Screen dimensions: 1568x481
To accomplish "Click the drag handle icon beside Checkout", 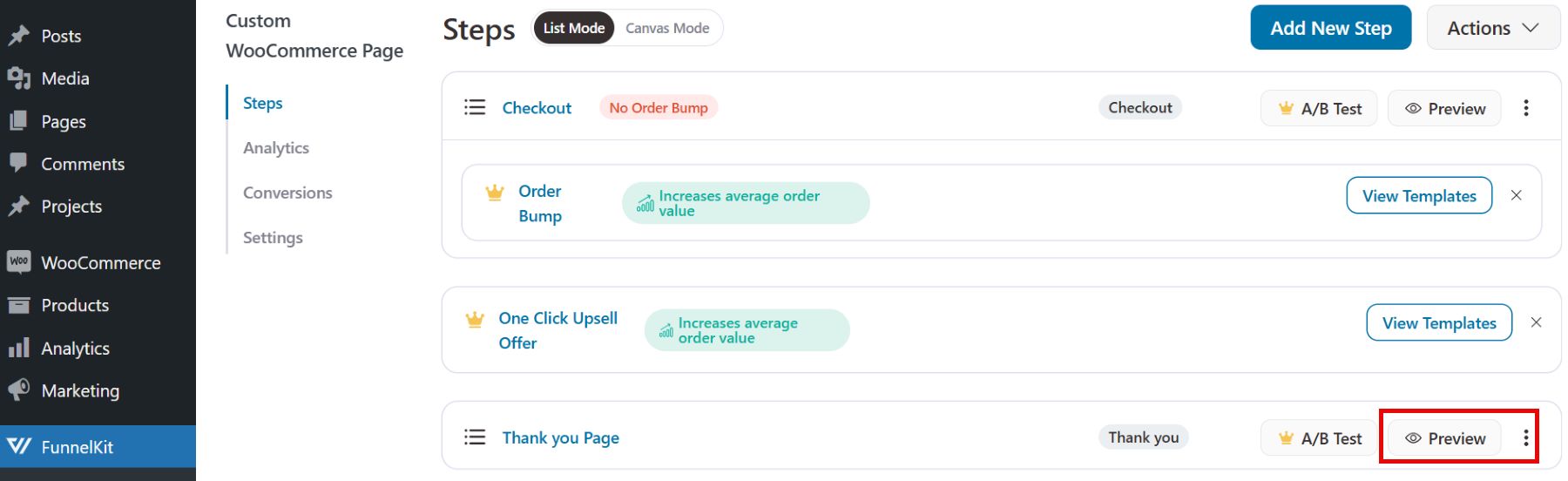I will coord(475,107).
